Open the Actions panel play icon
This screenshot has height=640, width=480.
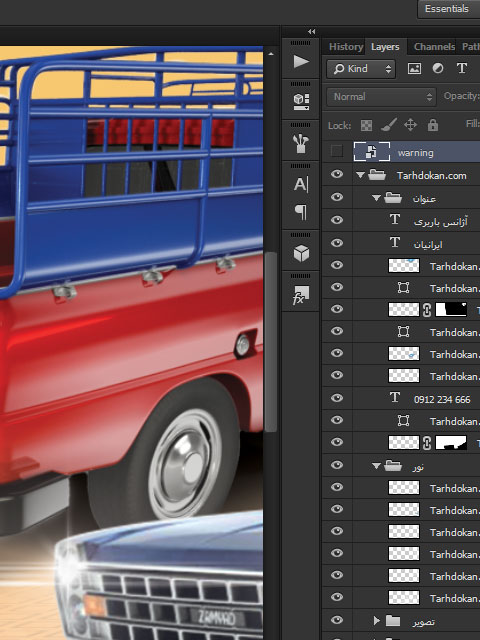pyautogui.click(x=301, y=62)
